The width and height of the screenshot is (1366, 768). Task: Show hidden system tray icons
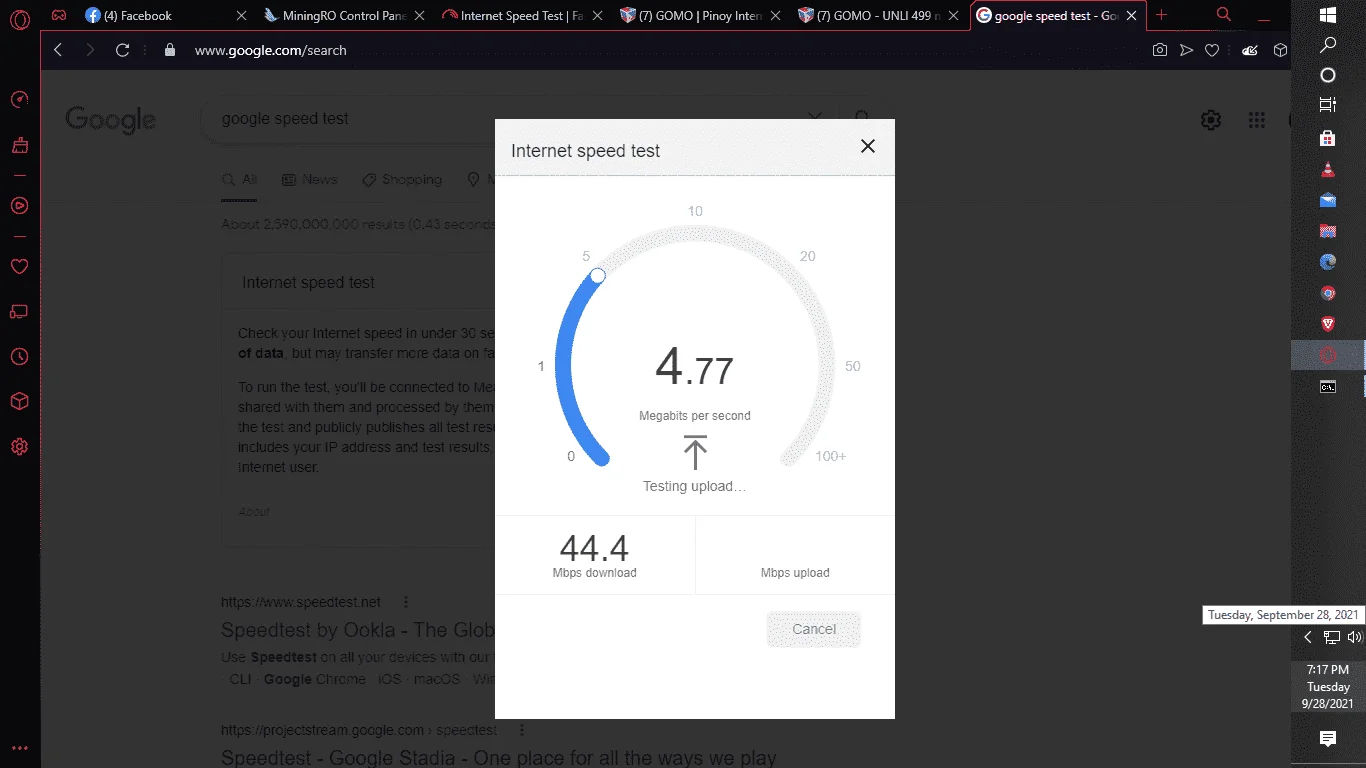1307,637
